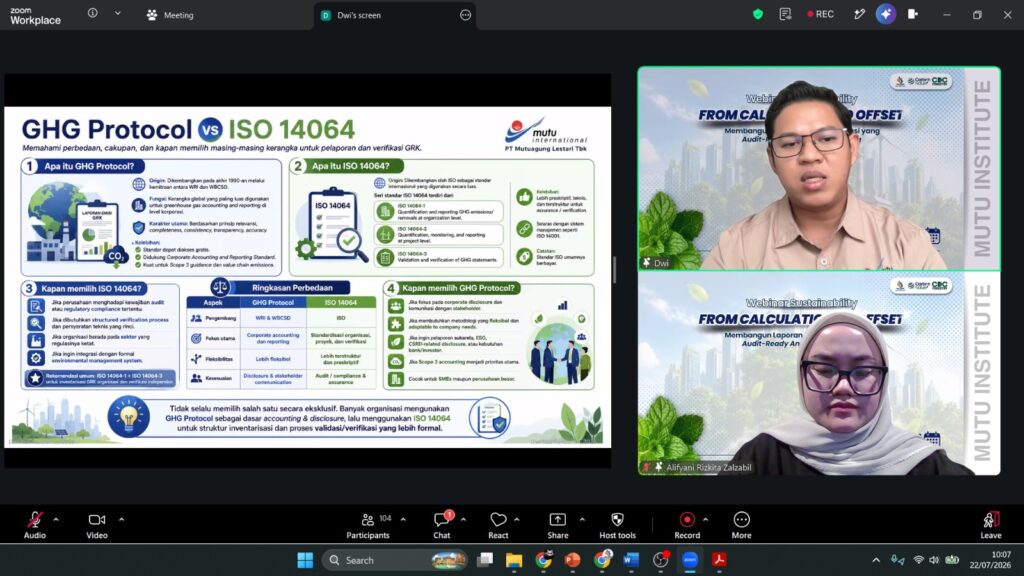
Task: Check the green encryption shield icon
Action: click(758, 14)
